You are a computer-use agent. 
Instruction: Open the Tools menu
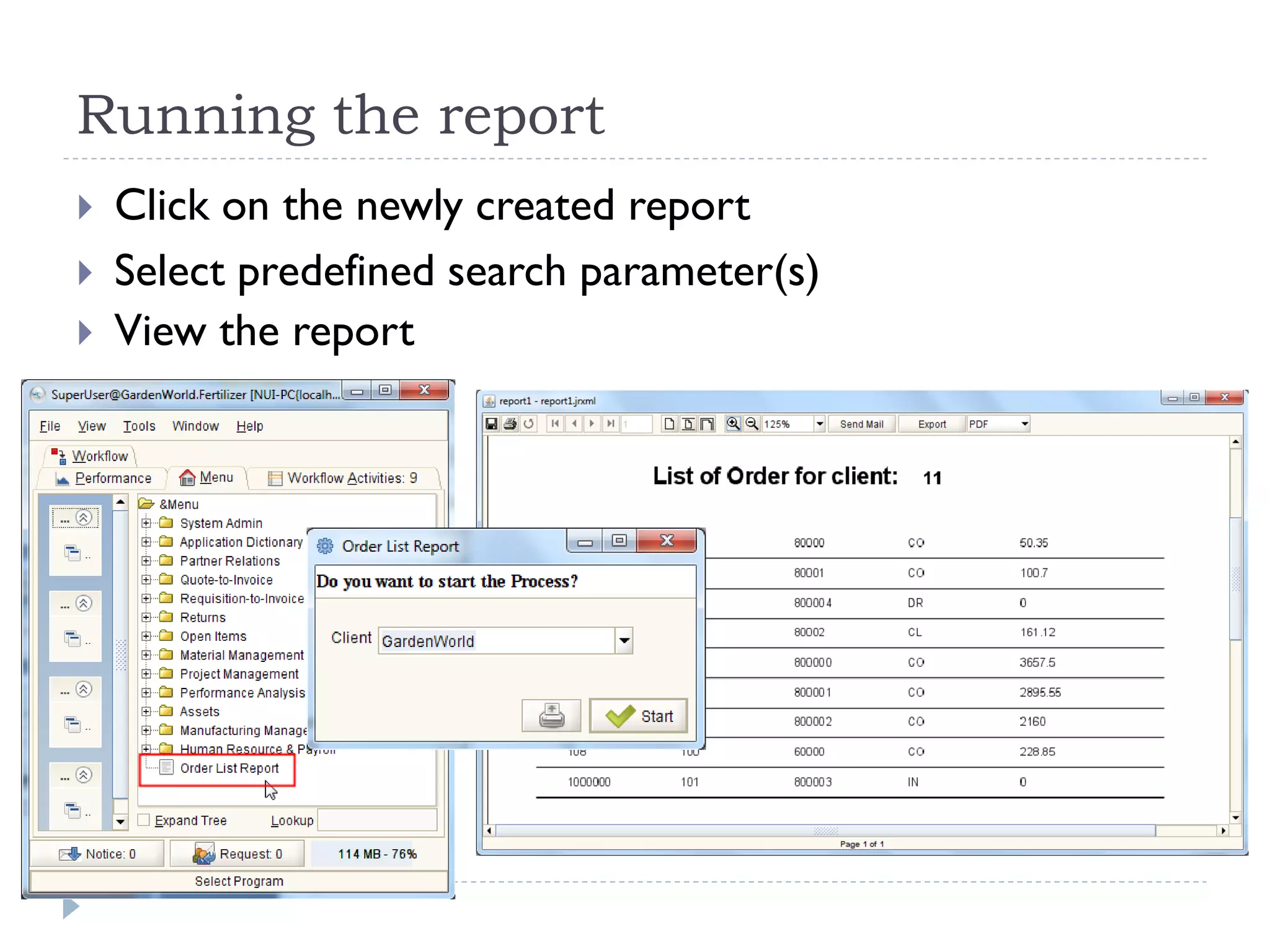pyautogui.click(x=139, y=426)
